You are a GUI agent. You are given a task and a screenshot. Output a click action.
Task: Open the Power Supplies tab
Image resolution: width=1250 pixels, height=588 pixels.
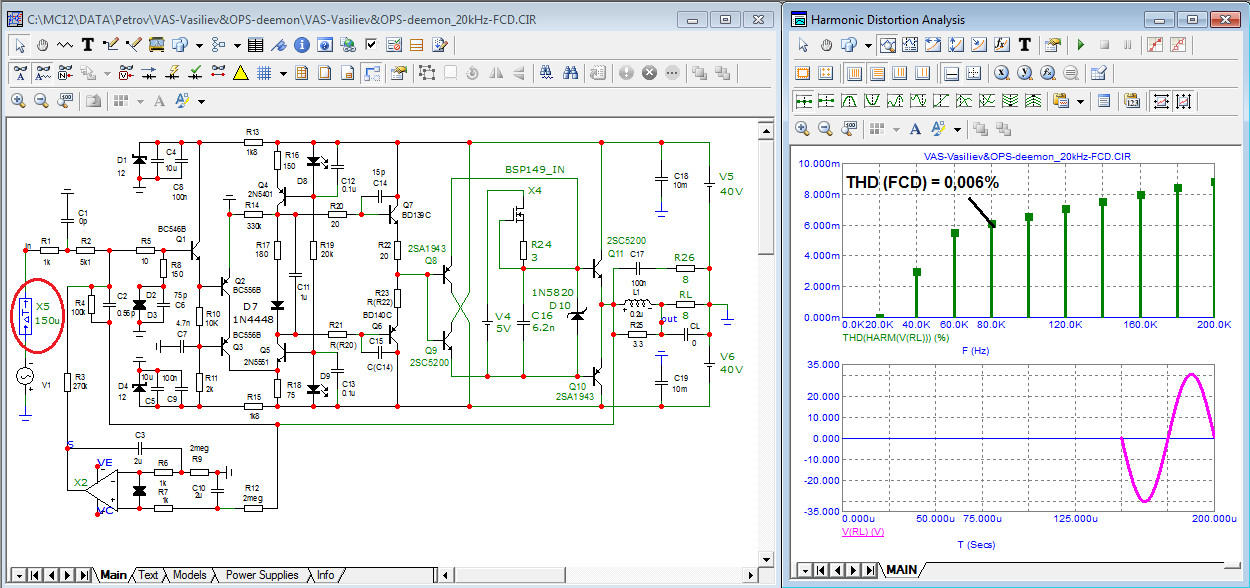pos(261,575)
